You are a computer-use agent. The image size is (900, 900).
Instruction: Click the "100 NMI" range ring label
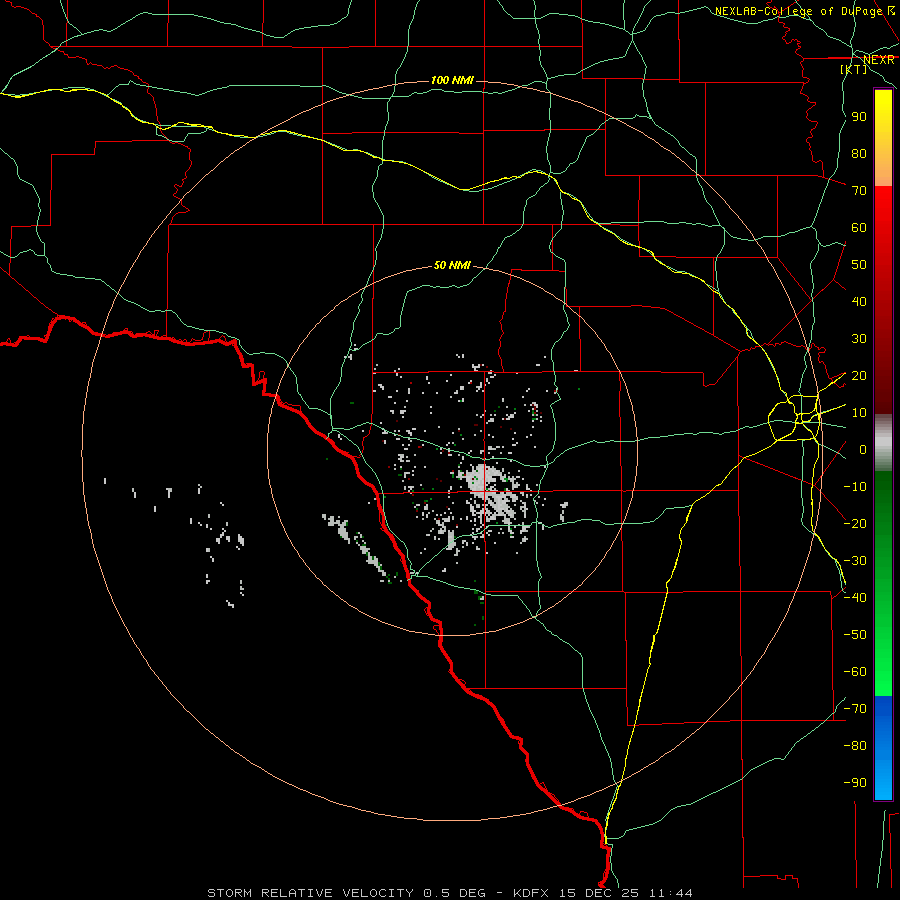pyautogui.click(x=452, y=80)
